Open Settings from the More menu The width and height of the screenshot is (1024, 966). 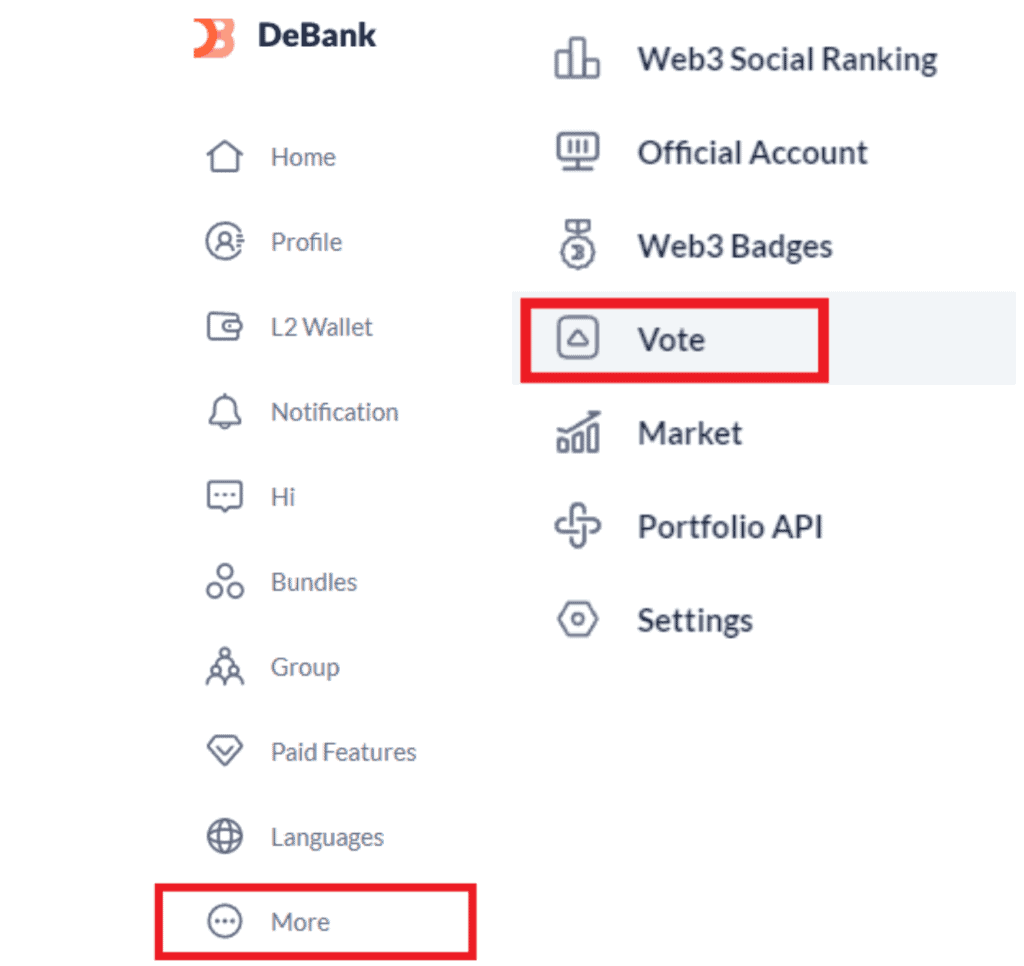695,620
